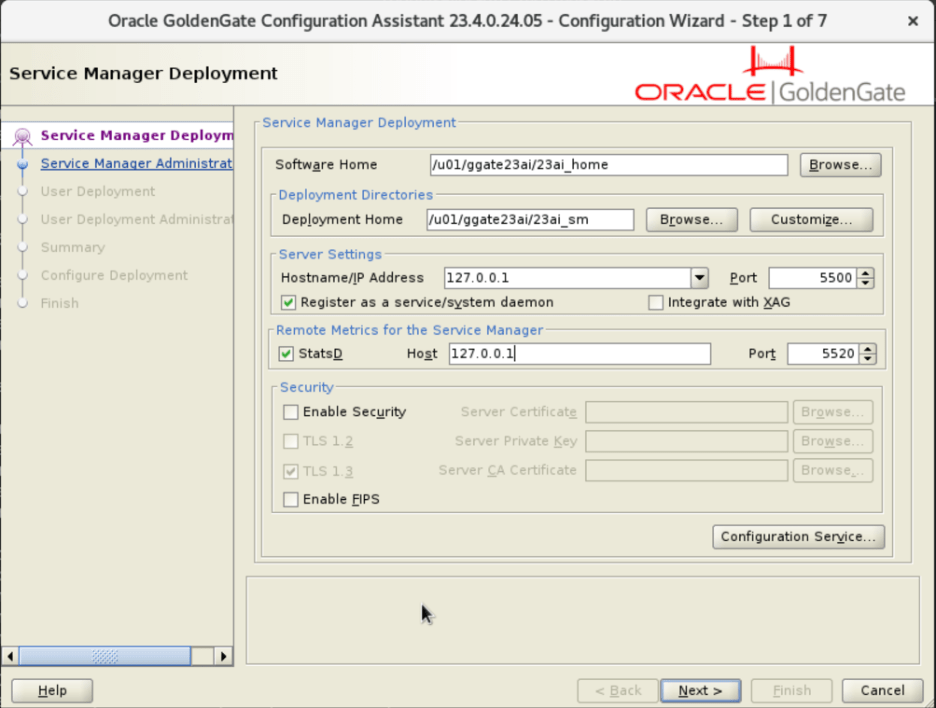Click the Oracle GoldenGate logo
The height and width of the screenshot is (708, 936).
click(770, 75)
